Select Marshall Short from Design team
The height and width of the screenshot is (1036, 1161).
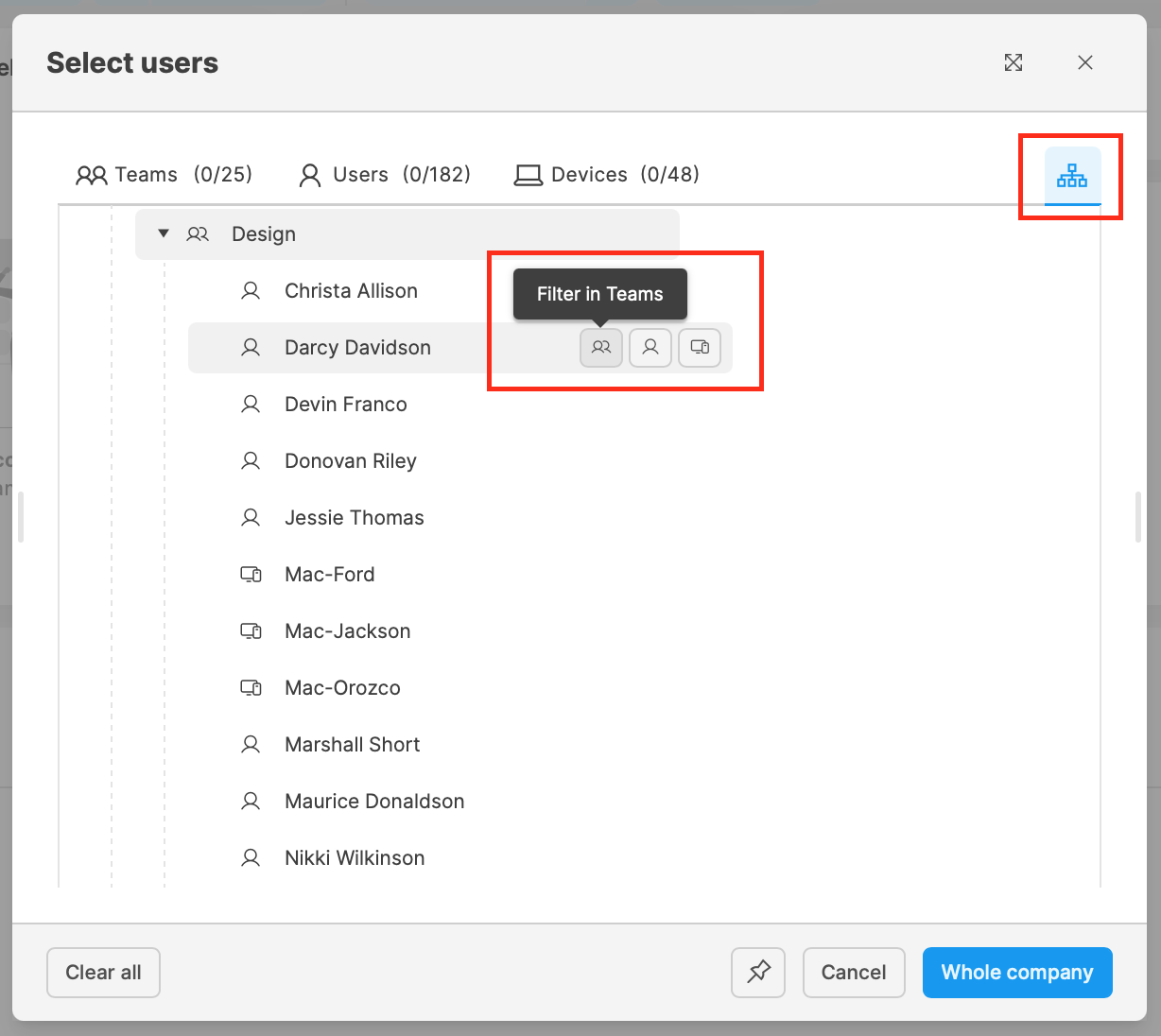(352, 745)
